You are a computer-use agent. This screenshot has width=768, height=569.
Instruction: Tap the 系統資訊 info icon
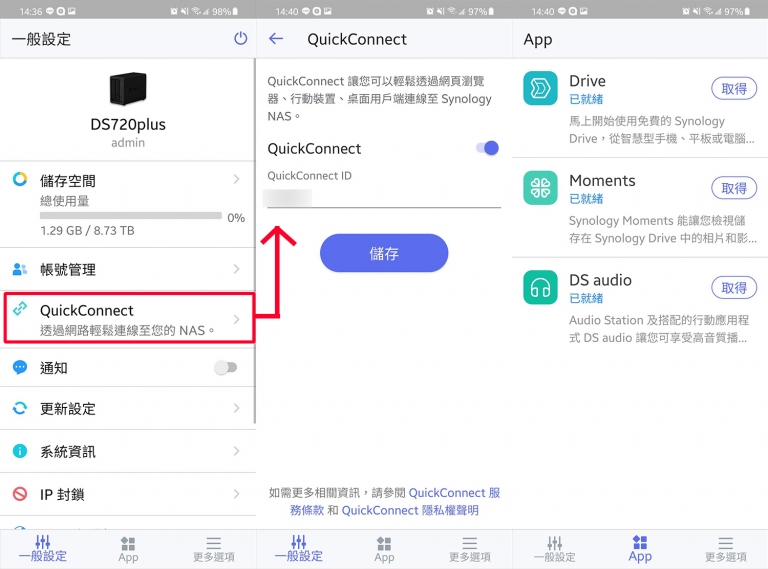pos(20,450)
